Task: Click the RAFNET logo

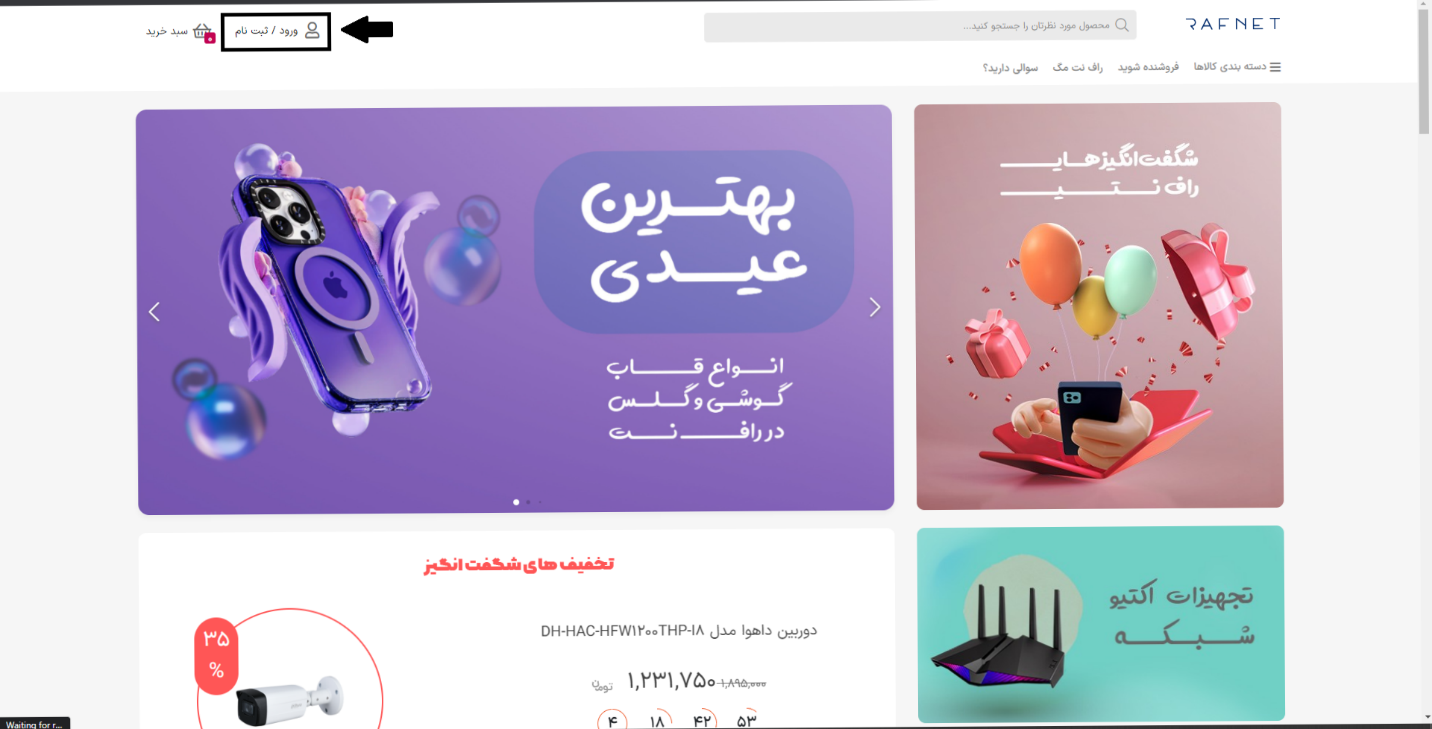Action: (x=1232, y=24)
